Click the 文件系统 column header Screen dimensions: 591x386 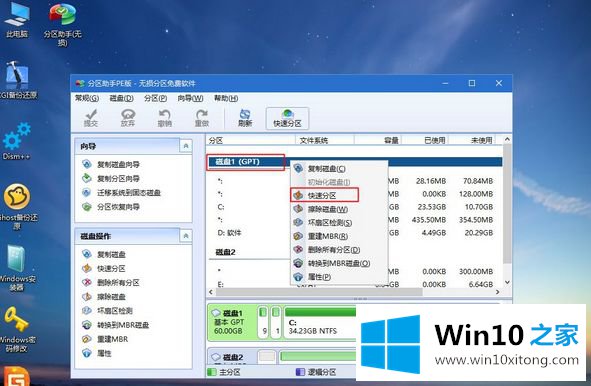(324, 140)
